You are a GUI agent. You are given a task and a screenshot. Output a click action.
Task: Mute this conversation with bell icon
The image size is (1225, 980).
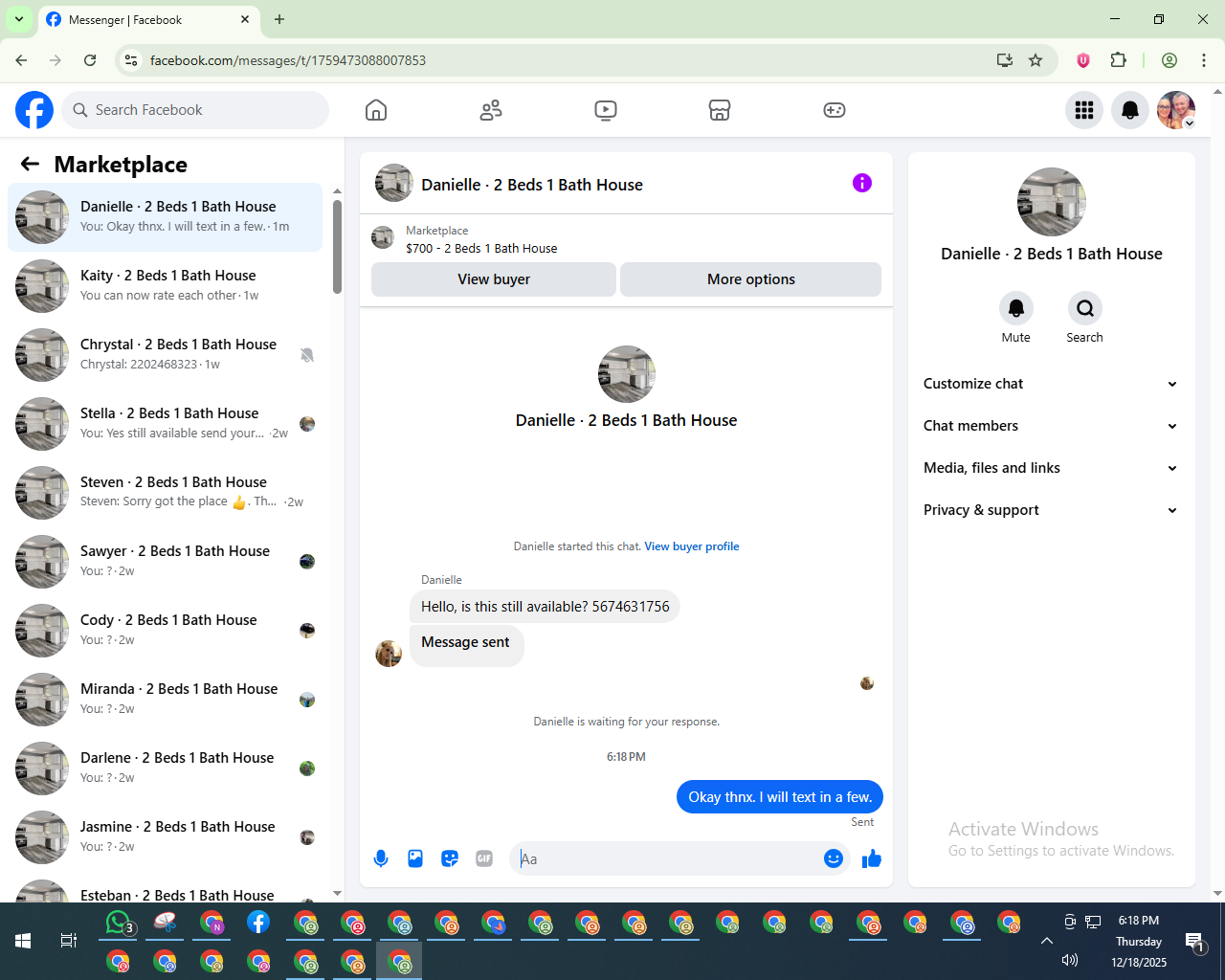coord(1016,308)
